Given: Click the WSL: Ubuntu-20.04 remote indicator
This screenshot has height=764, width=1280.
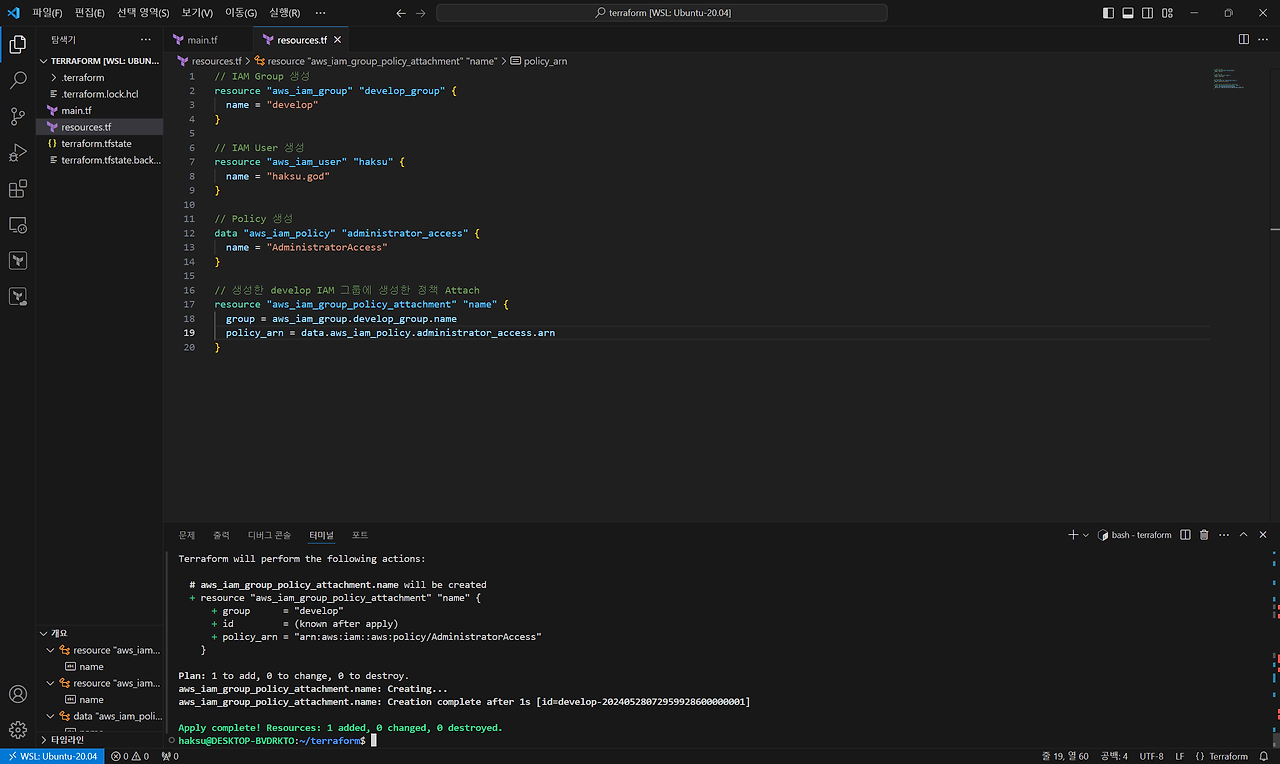Looking at the screenshot, I should (x=51, y=756).
